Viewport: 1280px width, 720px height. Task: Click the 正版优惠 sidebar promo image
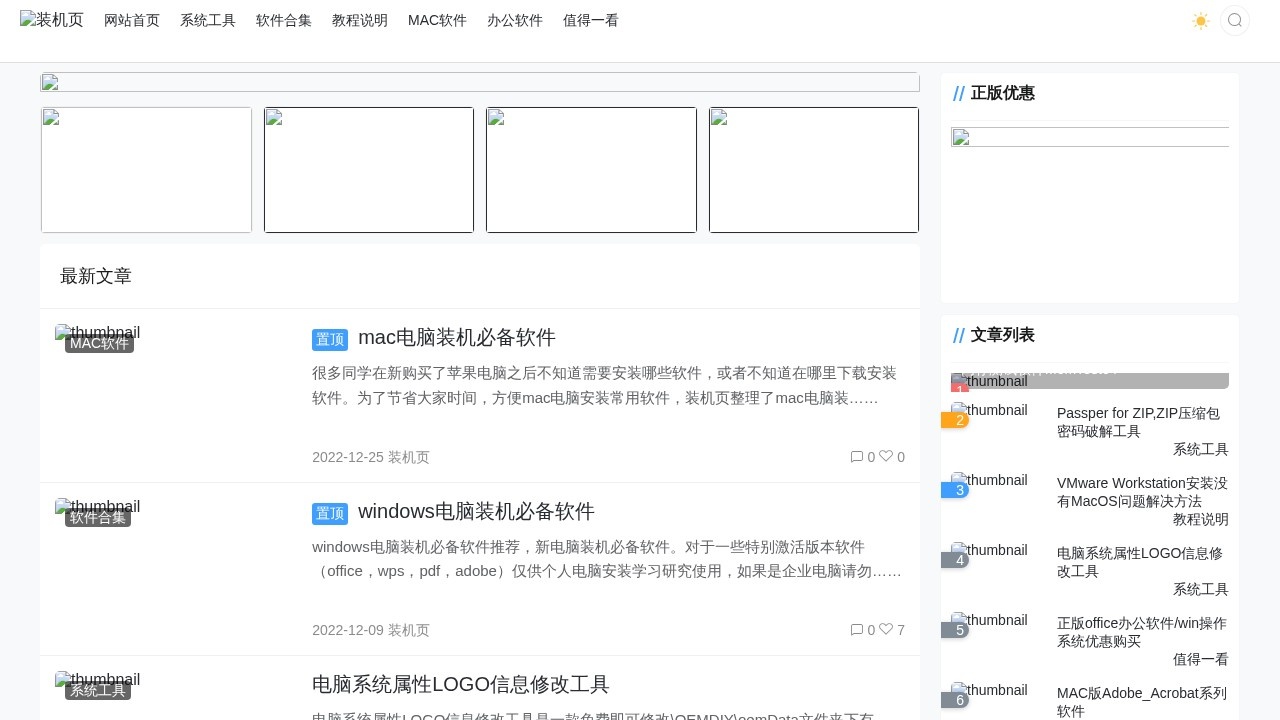coord(1090,137)
